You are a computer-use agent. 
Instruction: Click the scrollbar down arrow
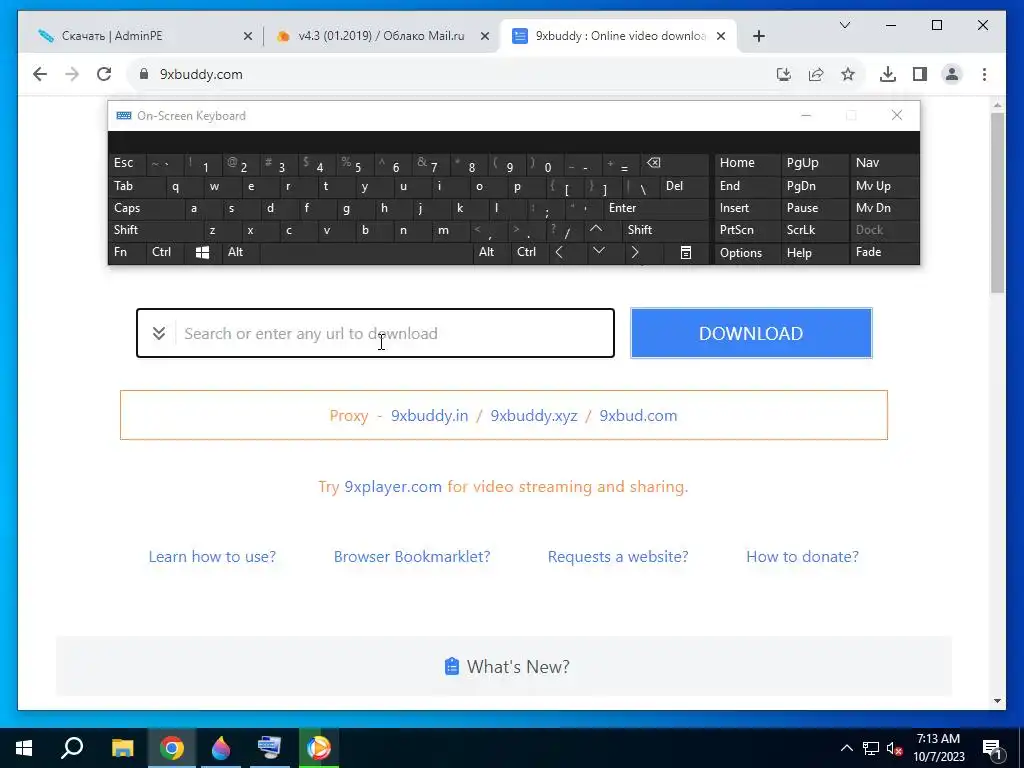tap(997, 701)
